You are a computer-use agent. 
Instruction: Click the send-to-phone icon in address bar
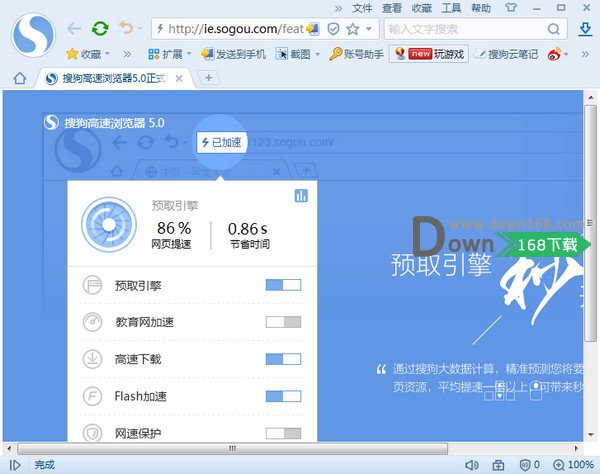pyautogui.click(x=313, y=29)
